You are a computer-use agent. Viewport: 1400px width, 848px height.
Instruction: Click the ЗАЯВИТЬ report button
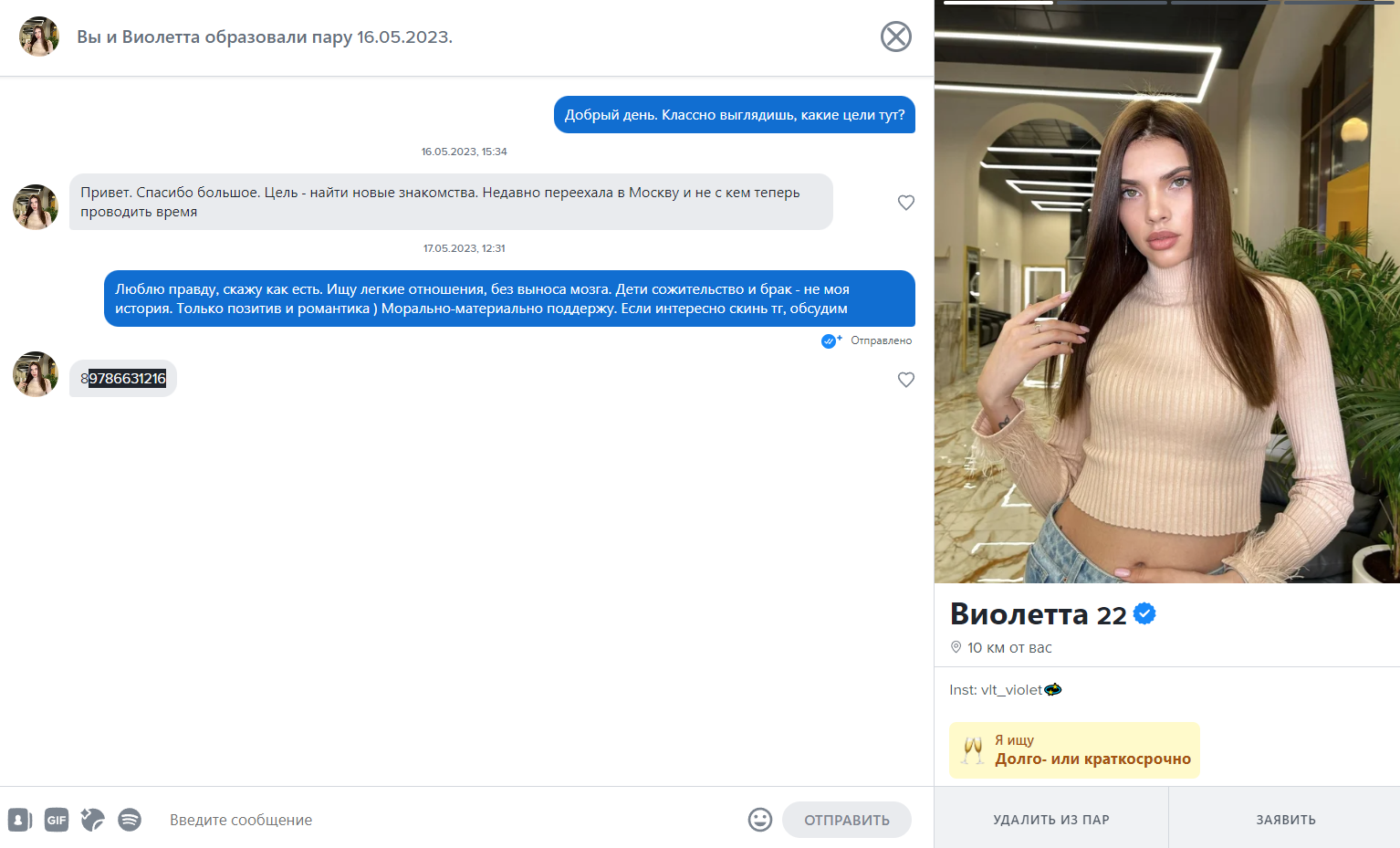tap(1285, 820)
